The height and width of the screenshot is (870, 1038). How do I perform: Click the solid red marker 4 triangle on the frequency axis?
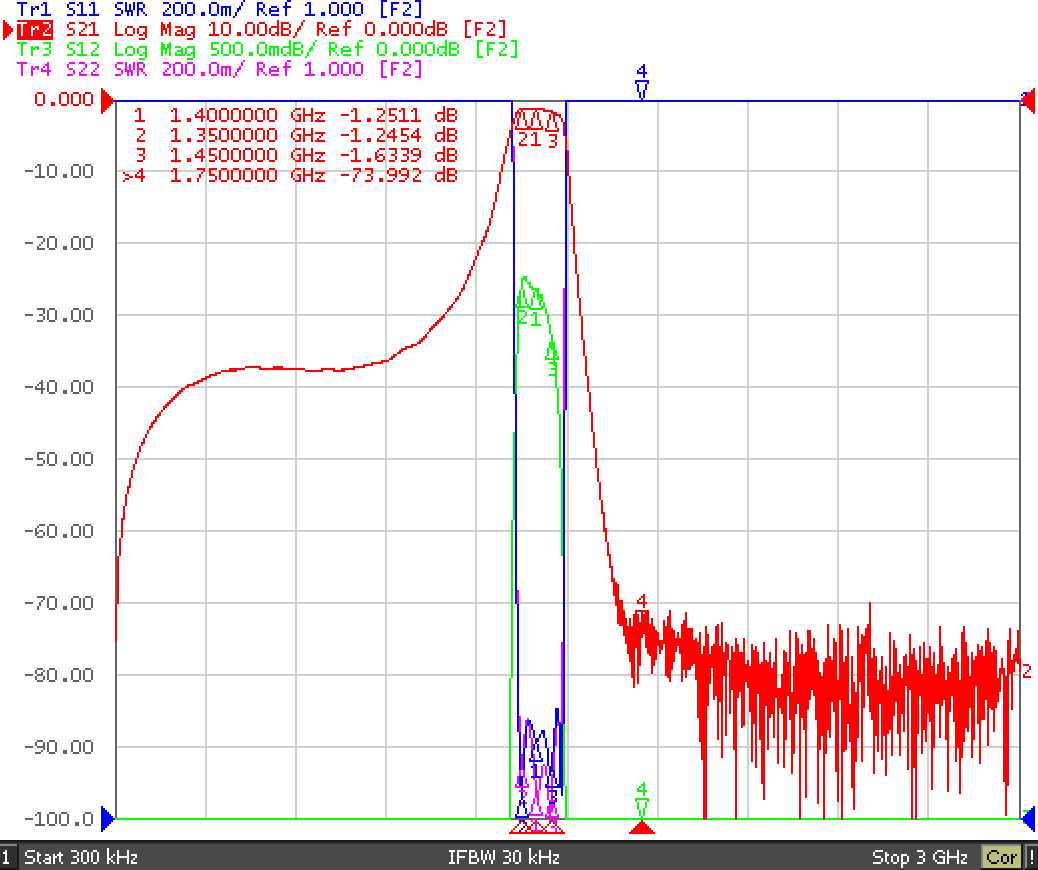tap(641, 827)
